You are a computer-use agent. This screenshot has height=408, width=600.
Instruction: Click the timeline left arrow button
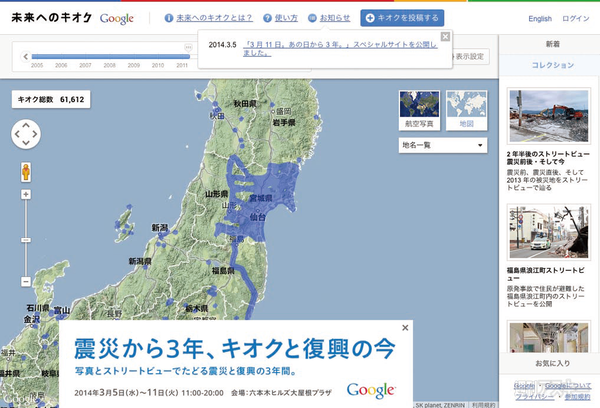click(26, 57)
